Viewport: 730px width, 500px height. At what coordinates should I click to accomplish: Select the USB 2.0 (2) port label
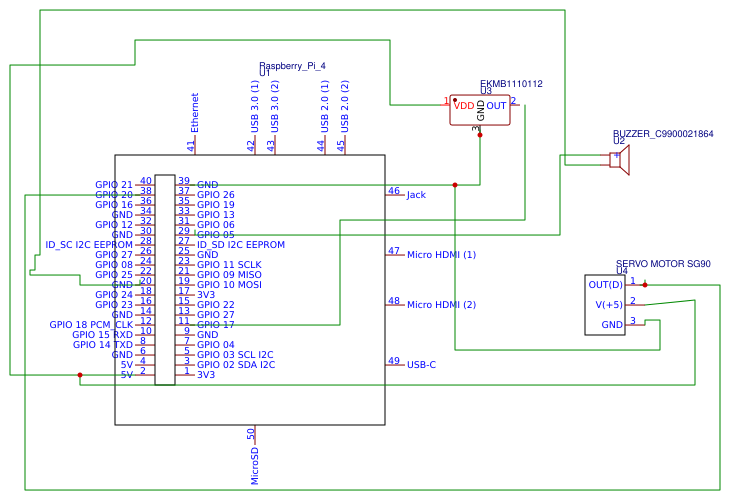point(345,107)
